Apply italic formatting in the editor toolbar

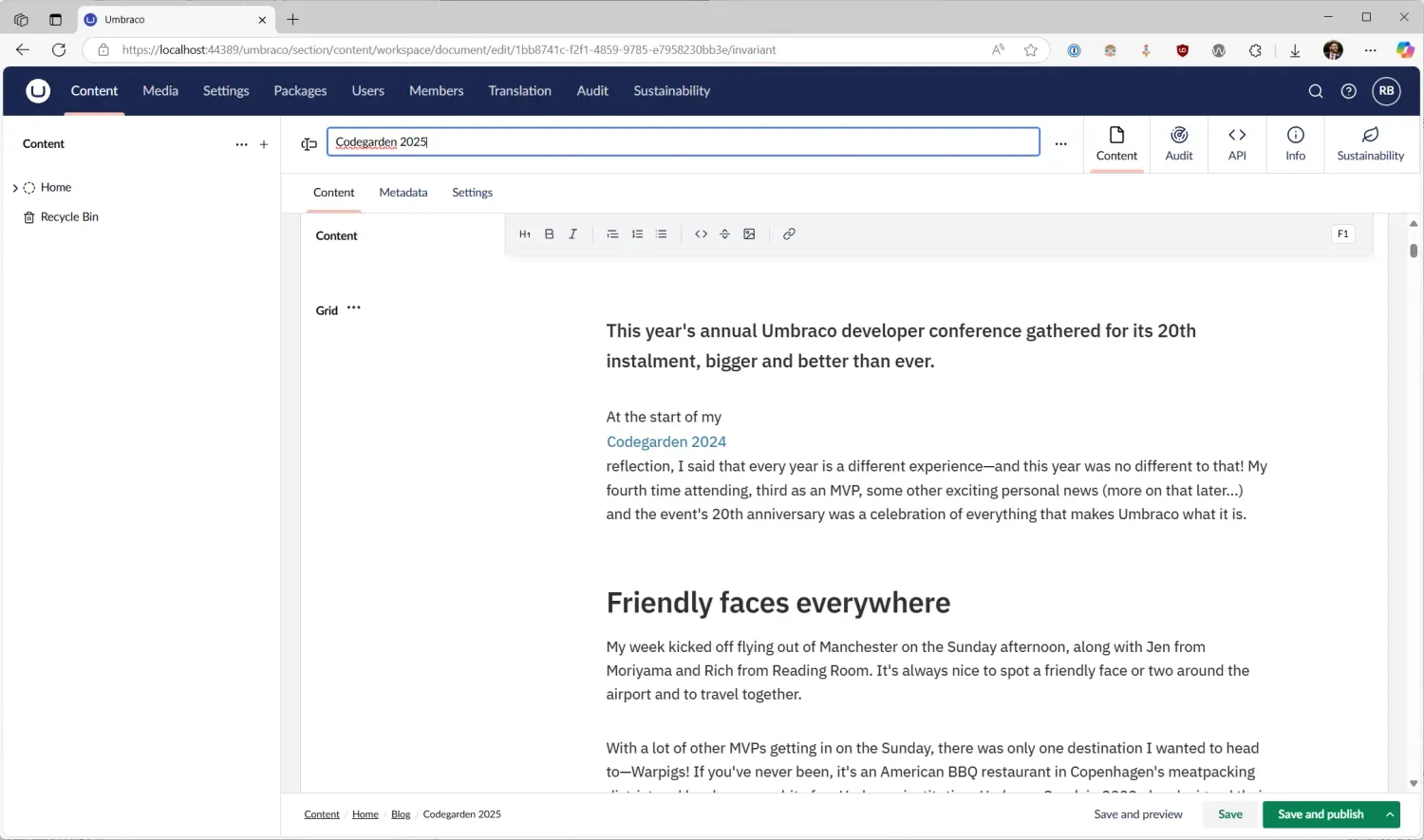(x=573, y=233)
